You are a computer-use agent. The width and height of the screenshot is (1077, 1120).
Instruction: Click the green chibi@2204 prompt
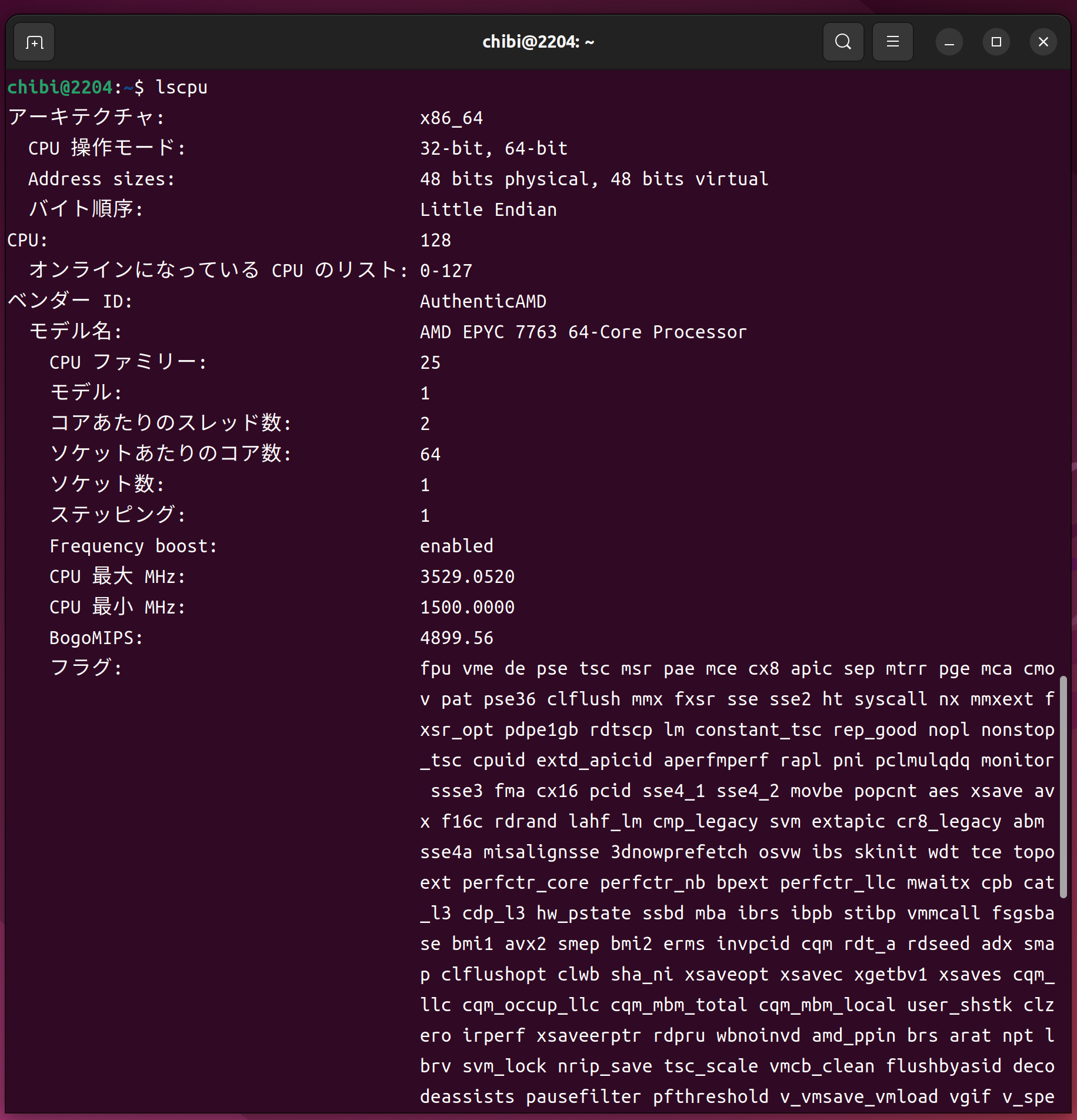[59, 88]
